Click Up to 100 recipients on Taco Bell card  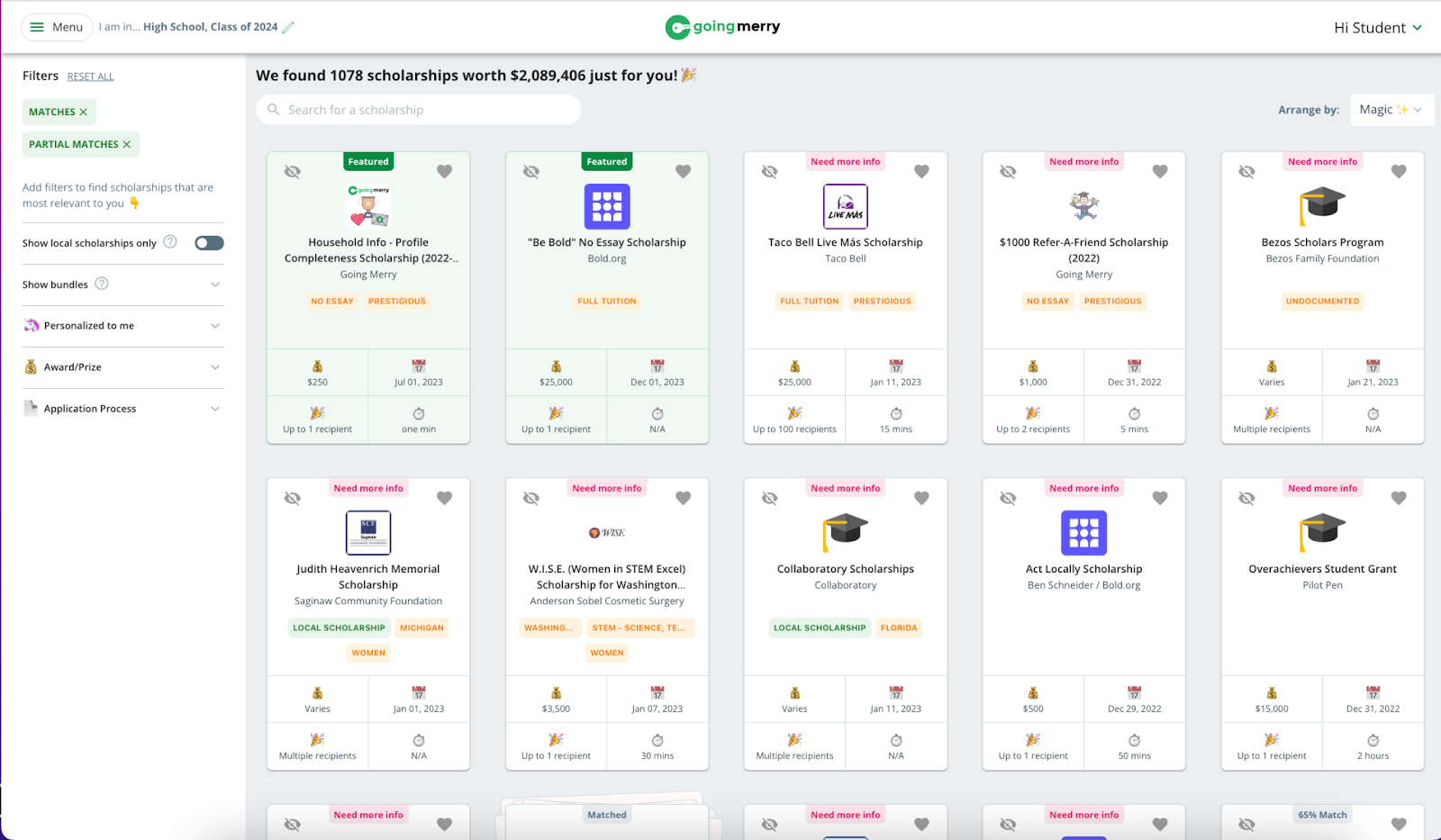coord(794,429)
